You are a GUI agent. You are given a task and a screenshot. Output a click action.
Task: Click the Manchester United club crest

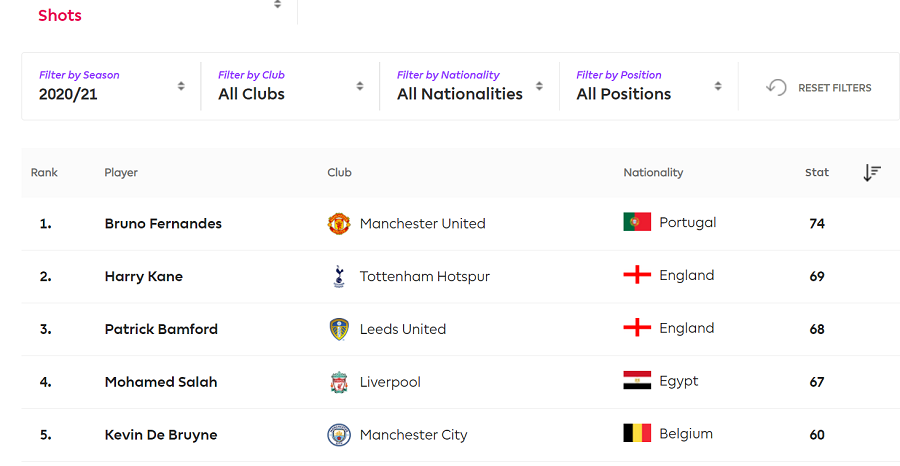pyautogui.click(x=339, y=223)
